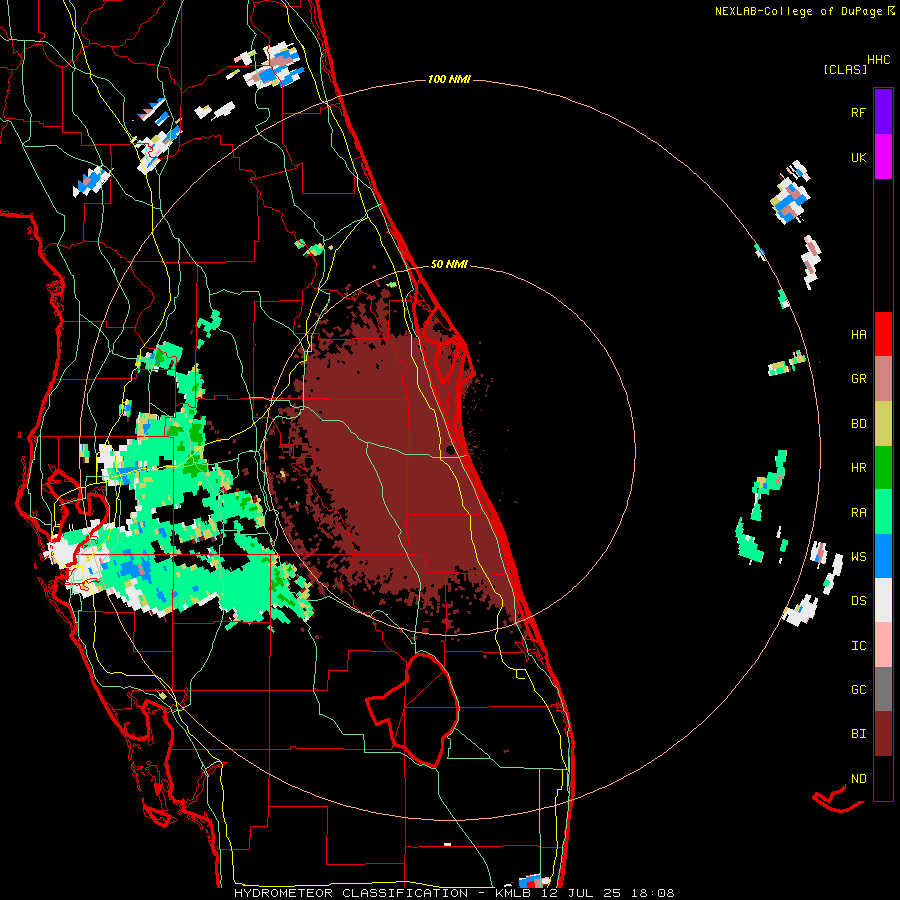This screenshot has height=900, width=900.
Task: Click the white DS legend swatch
Action: click(x=883, y=600)
